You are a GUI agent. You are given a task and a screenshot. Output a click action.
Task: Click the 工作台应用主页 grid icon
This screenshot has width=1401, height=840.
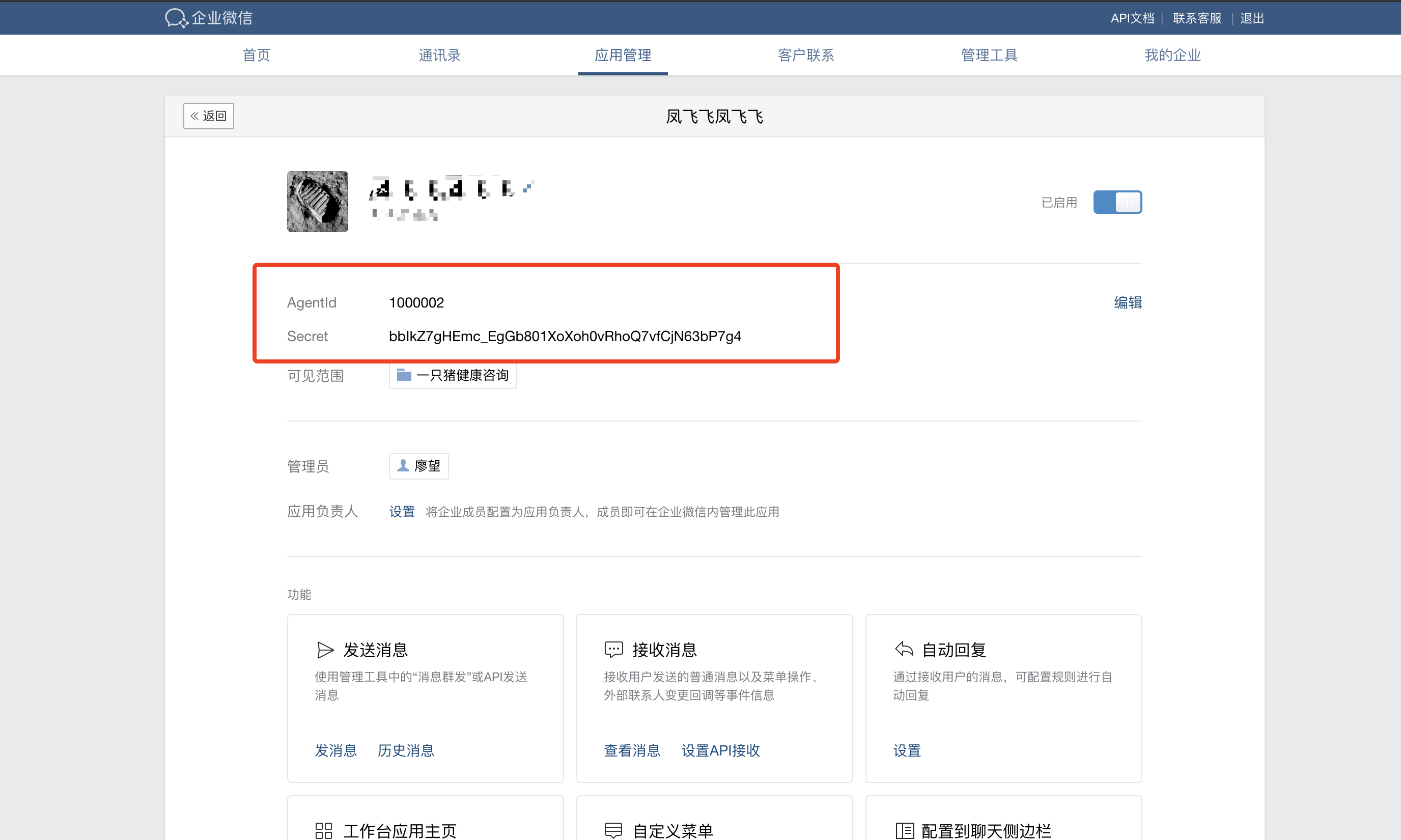point(324,830)
